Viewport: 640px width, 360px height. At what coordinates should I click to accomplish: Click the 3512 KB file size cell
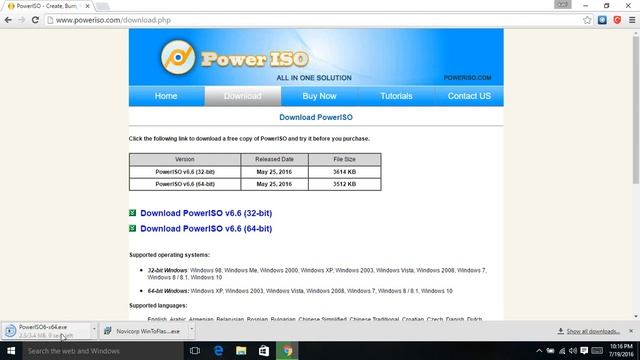pyautogui.click(x=344, y=184)
